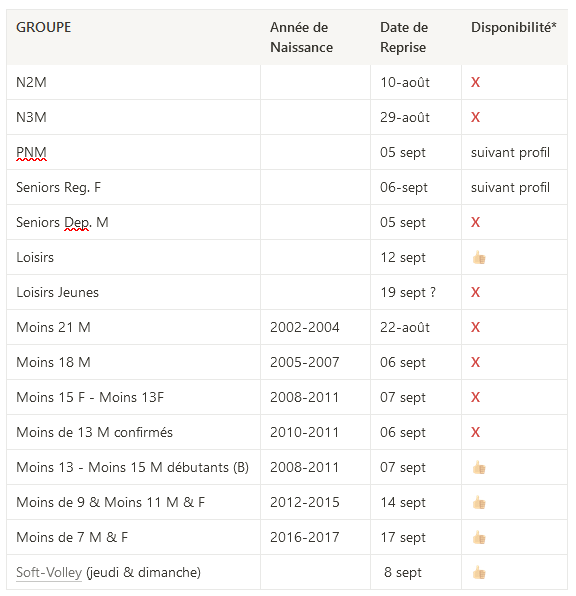Select the red X in Loisirs Jeunes row
The height and width of the screenshot is (596, 576).
(x=475, y=292)
